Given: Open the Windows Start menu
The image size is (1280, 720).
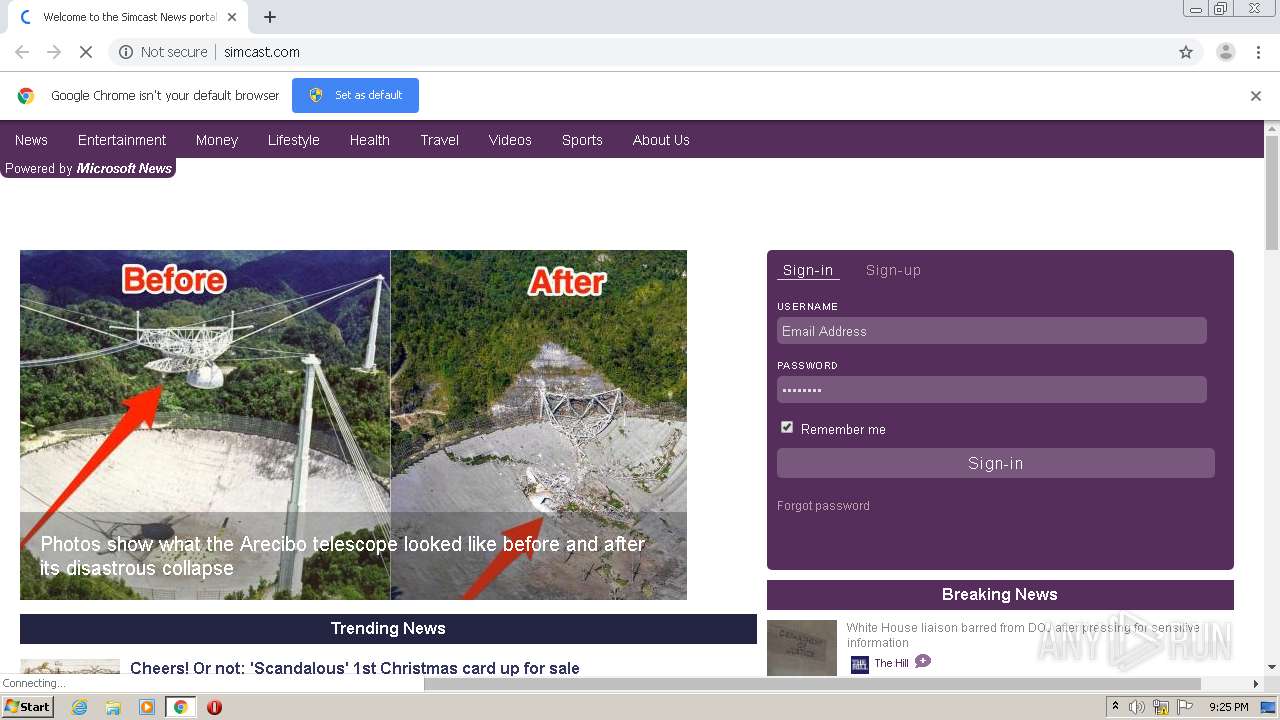Looking at the screenshot, I should point(27,707).
